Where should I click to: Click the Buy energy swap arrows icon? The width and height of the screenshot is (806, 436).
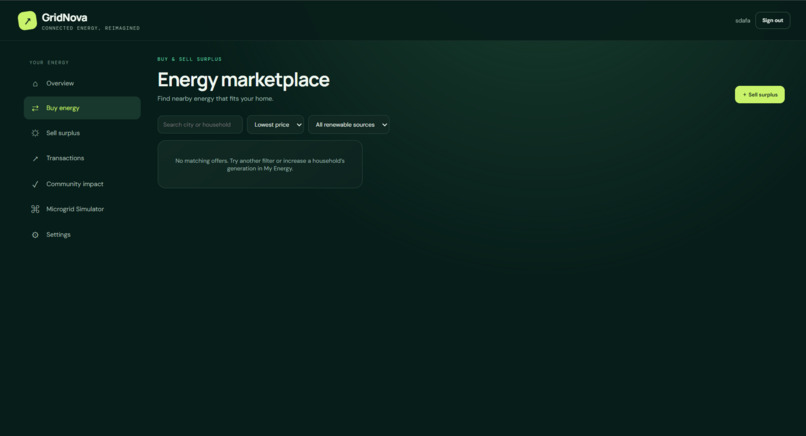[x=35, y=108]
